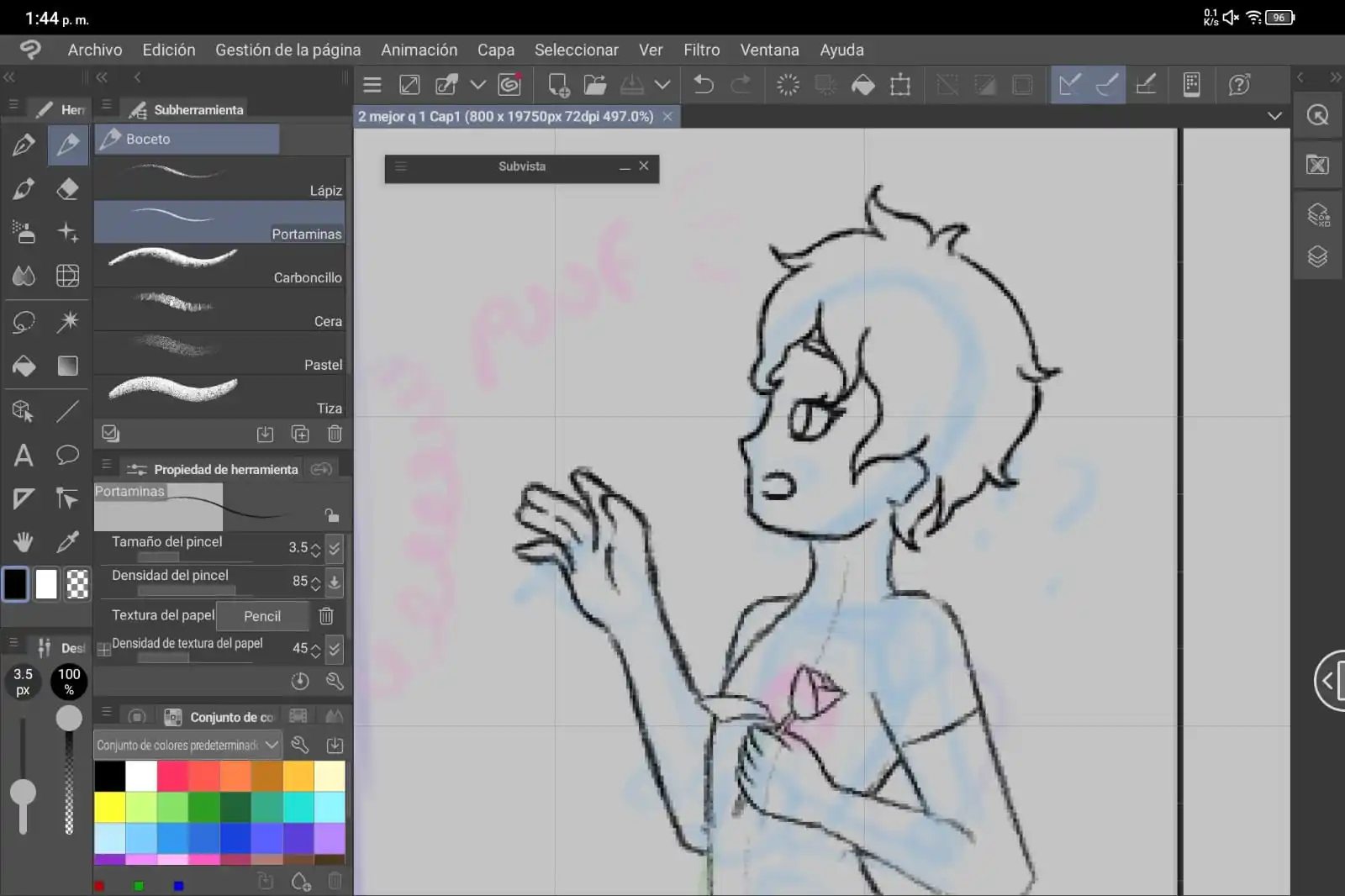1345x896 pixels.
Task: Click the Clip Studio spiral icon
Action: pos(509,85)
